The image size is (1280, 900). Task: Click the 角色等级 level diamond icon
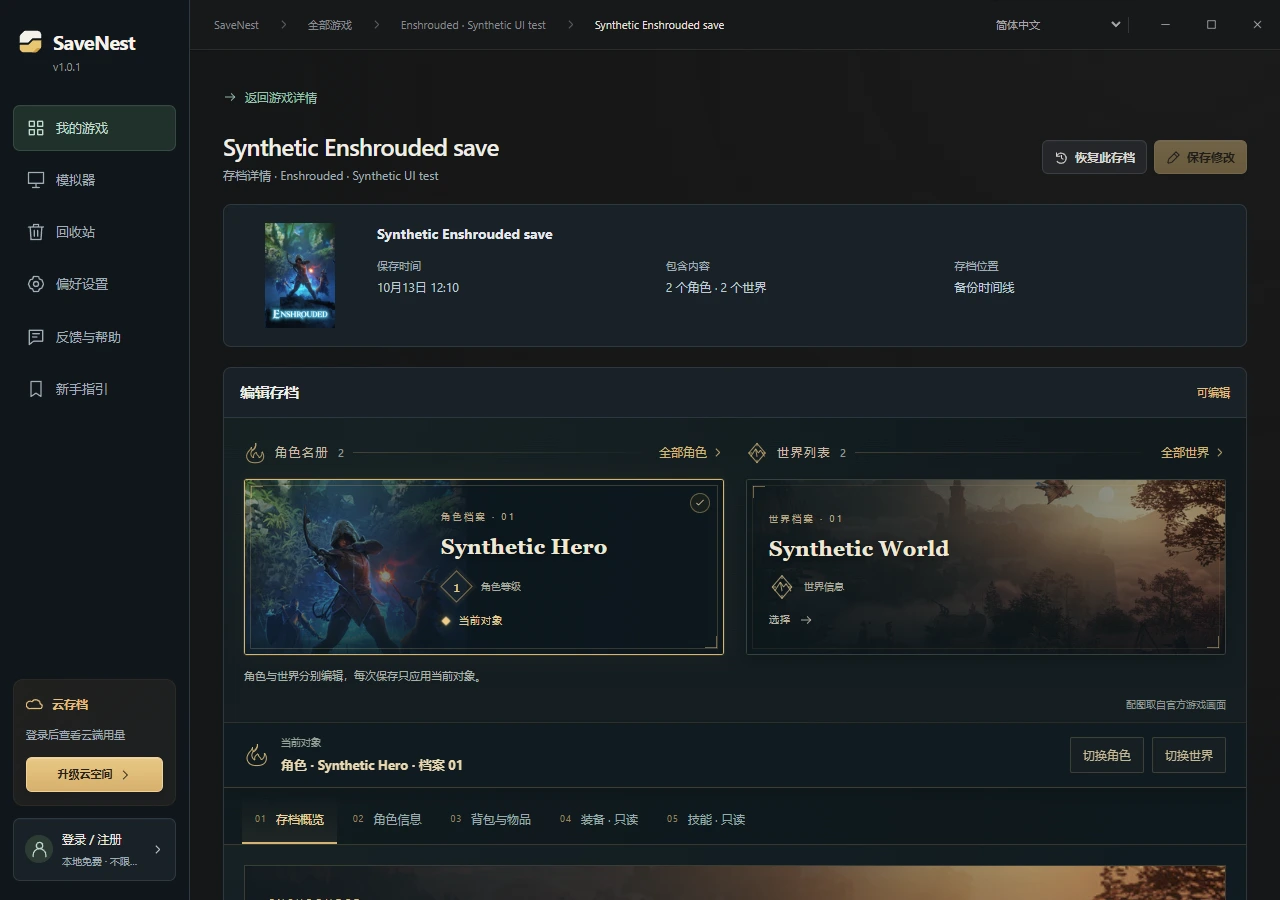point(457,587)
